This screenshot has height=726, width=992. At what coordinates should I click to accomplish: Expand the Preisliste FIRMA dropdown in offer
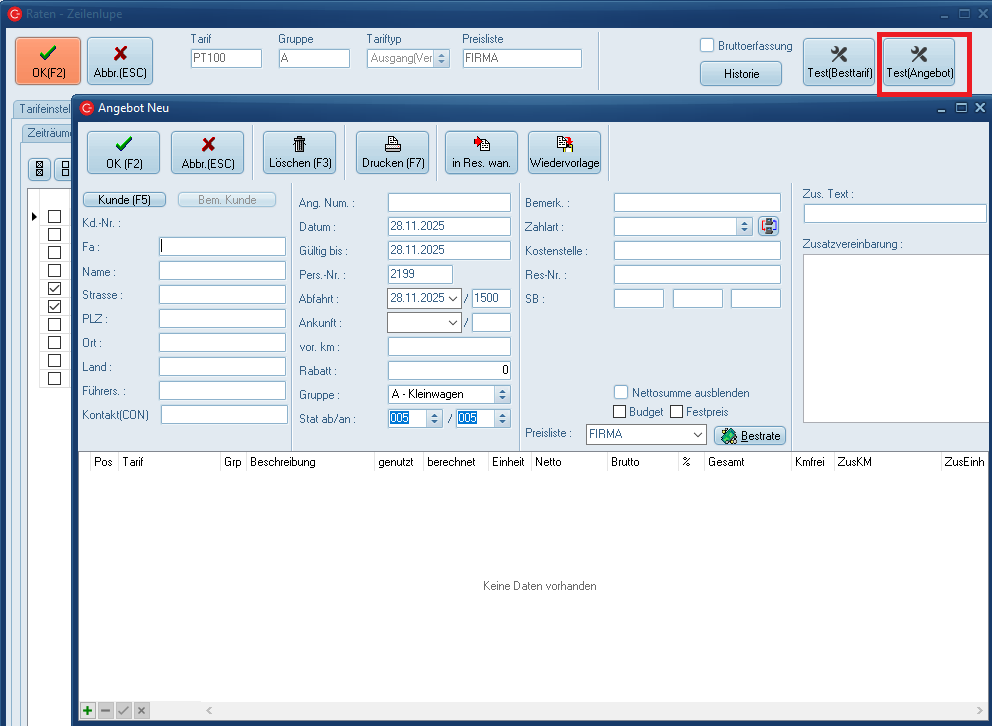[x=697, y=435]
